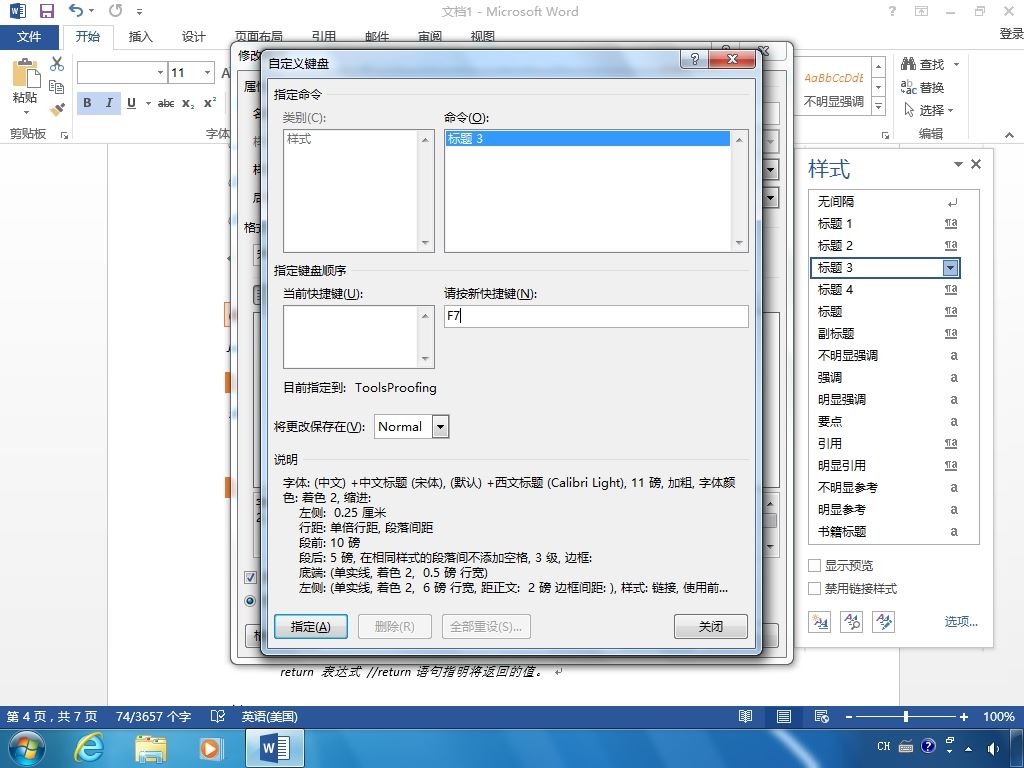The height and width of the screenshot is (768, 1024).
Task: Expand the font size dropdown
Action: click(207, 72)
